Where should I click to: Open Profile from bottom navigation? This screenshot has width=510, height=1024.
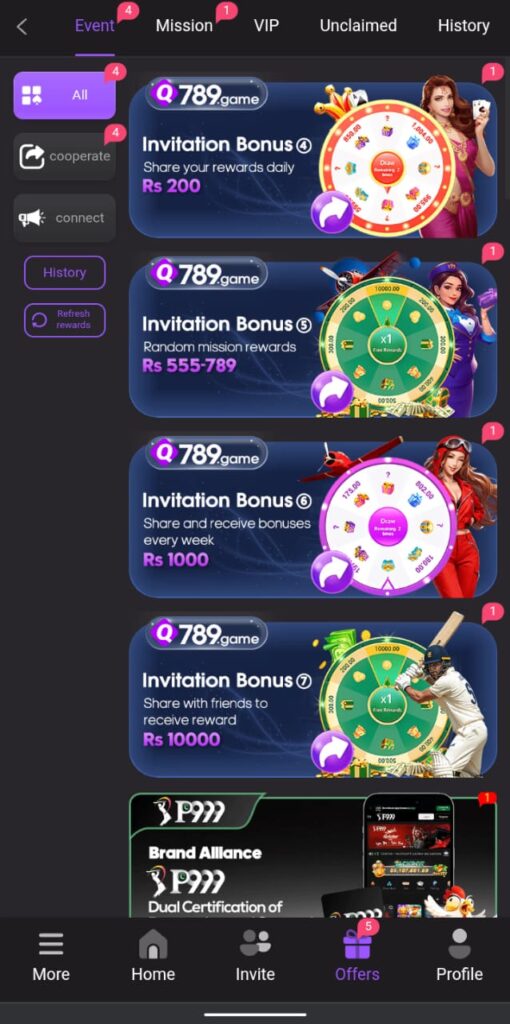[x=460, y=955]
